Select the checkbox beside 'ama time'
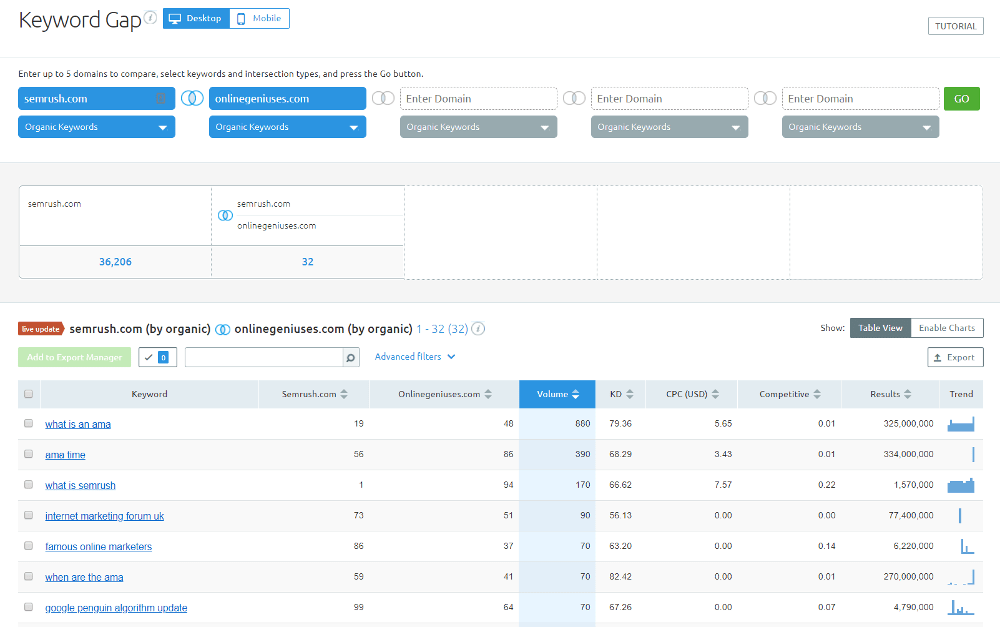Viewport: 1000px width, 627px height. pos(29,454)
